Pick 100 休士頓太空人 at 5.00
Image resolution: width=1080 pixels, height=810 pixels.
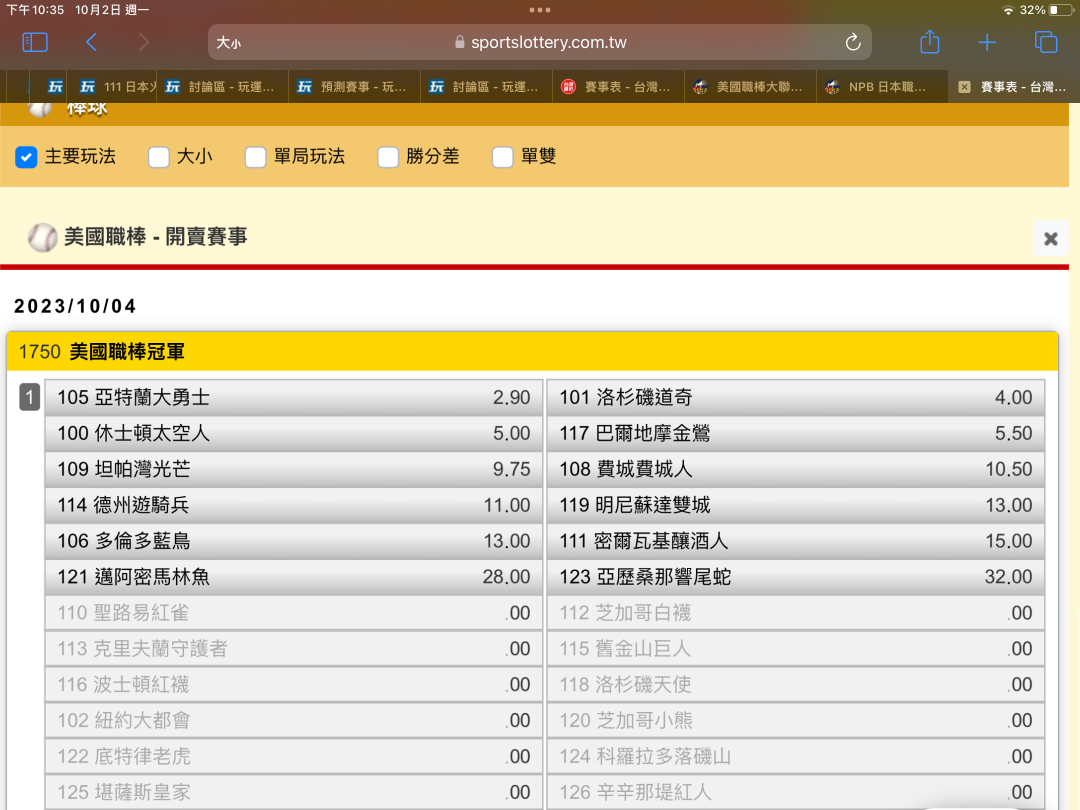[294, 433]
